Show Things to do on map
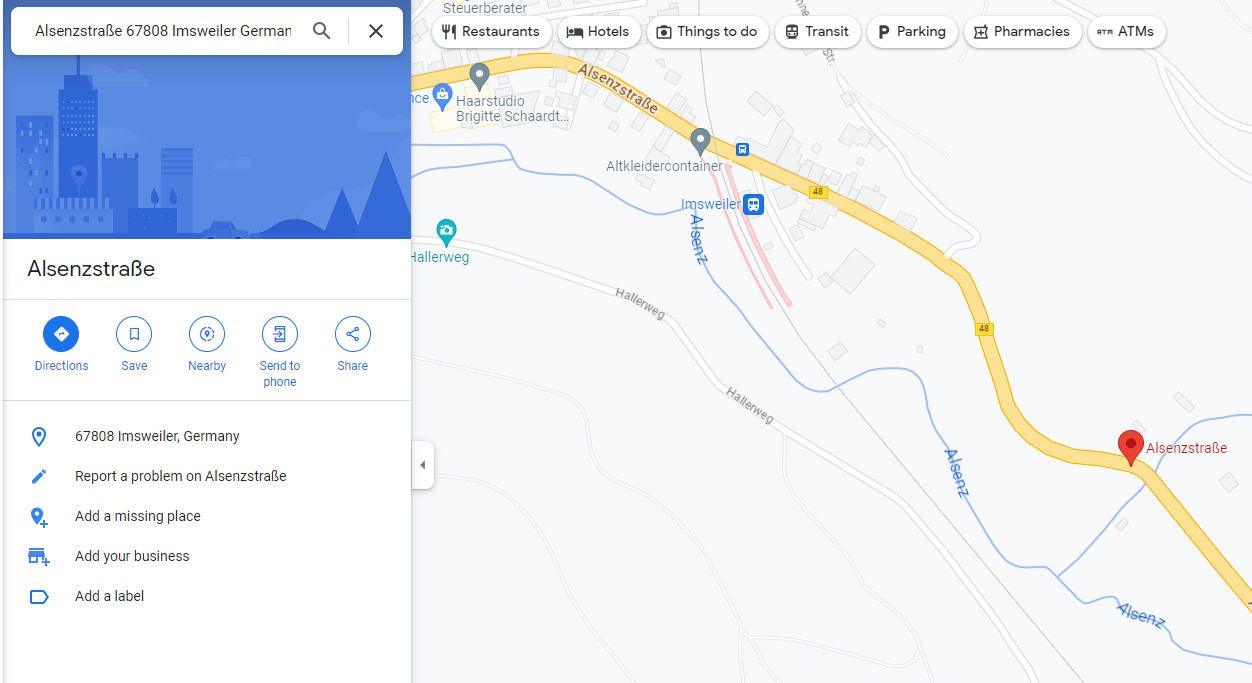 tap(707, 32)
